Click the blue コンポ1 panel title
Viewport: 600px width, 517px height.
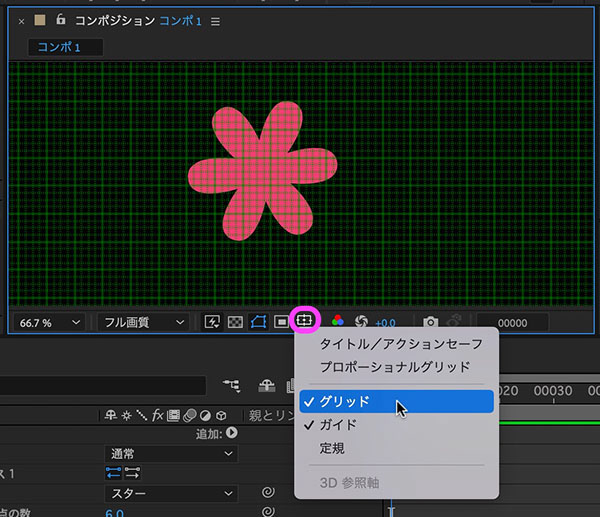180,21
